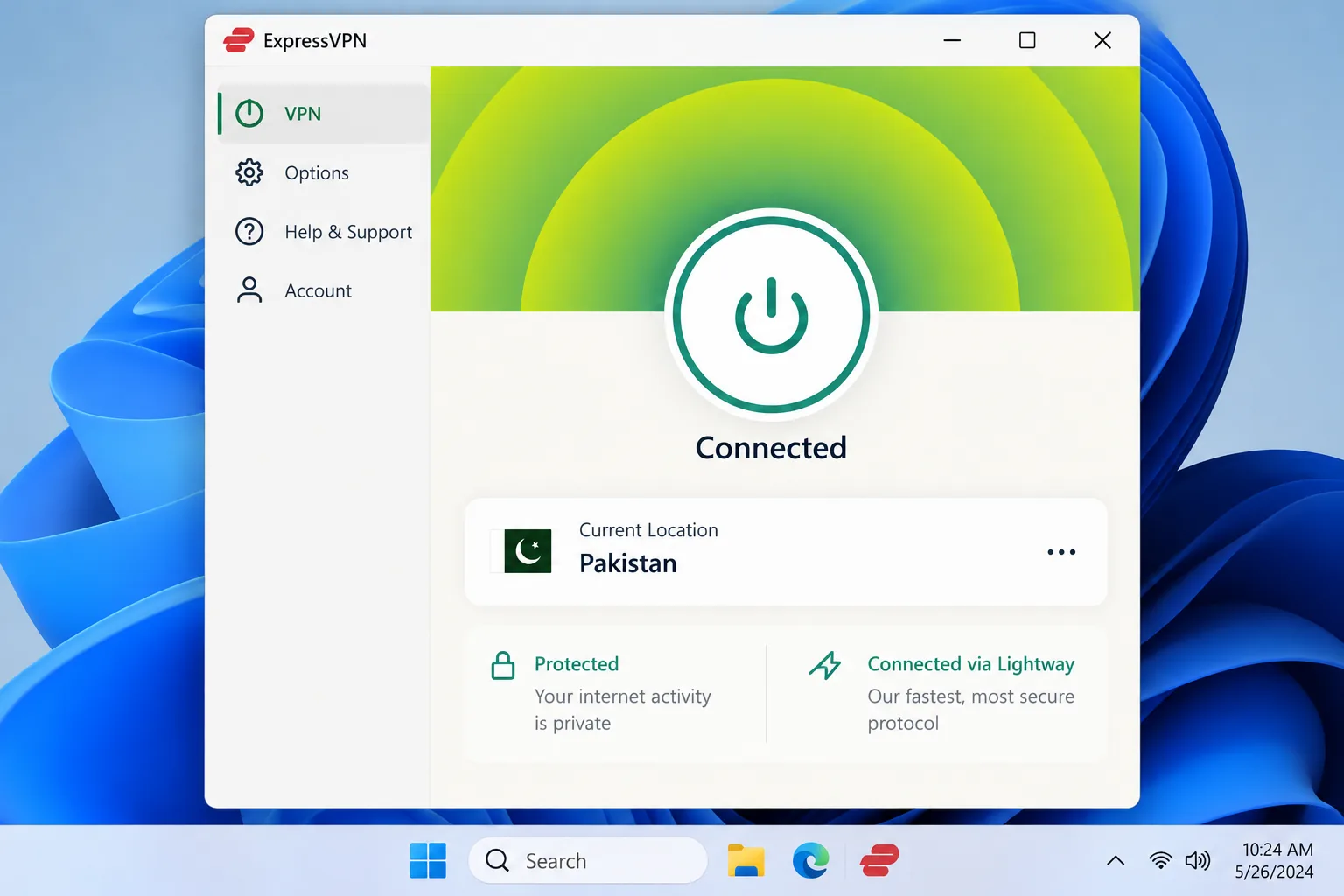Click the big power button to disconnect
1344x896 pixels.
click(771, 315)
